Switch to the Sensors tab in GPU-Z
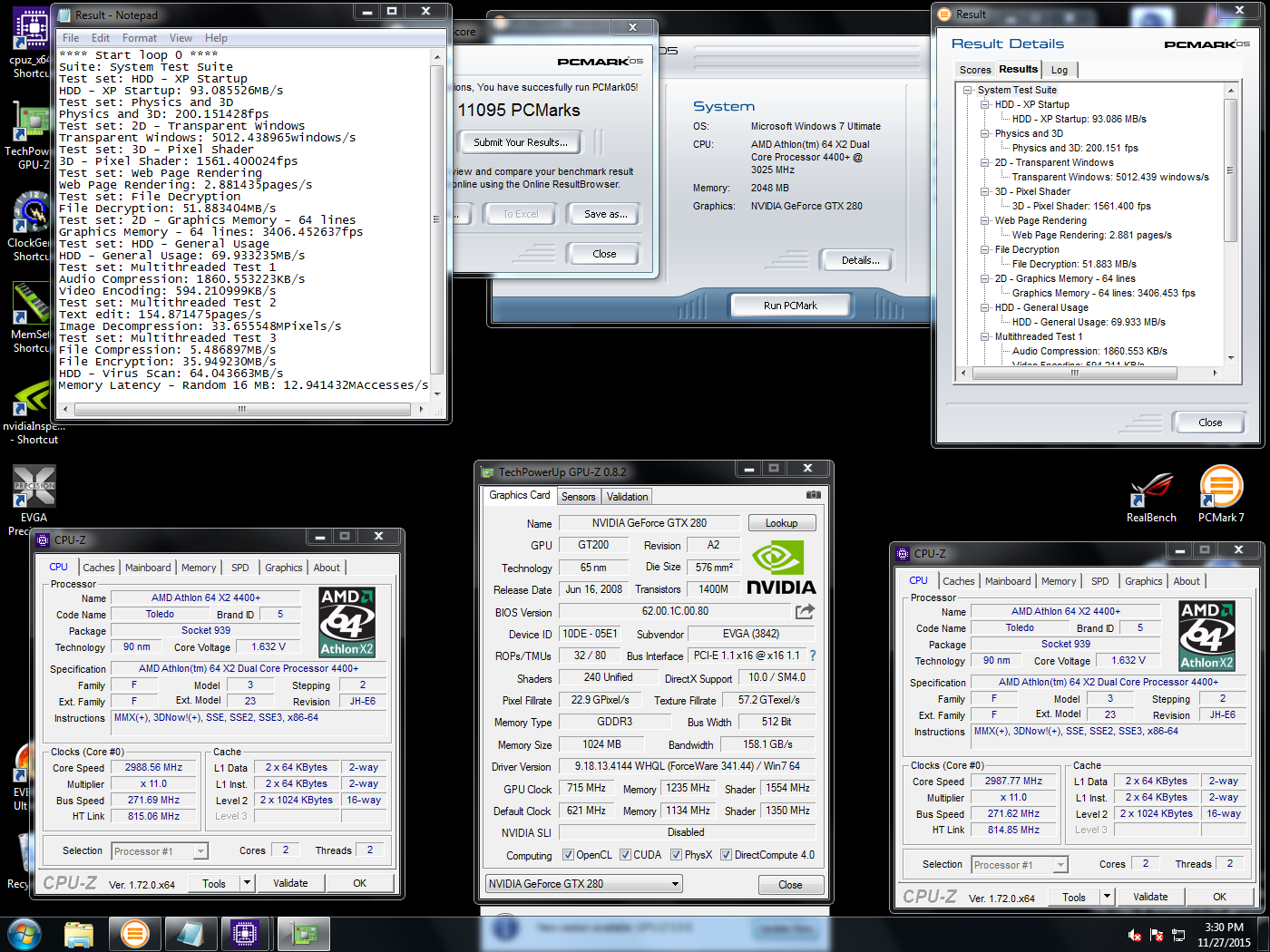The image size is (1270, 952). [x=578, y=497]
